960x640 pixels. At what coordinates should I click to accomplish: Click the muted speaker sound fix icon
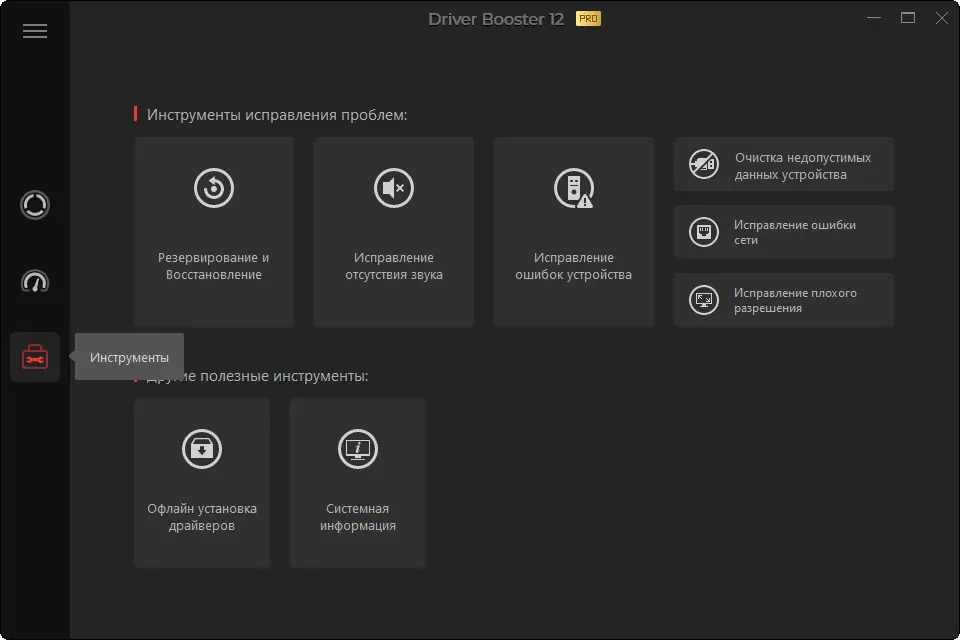[x=394, y=187]
